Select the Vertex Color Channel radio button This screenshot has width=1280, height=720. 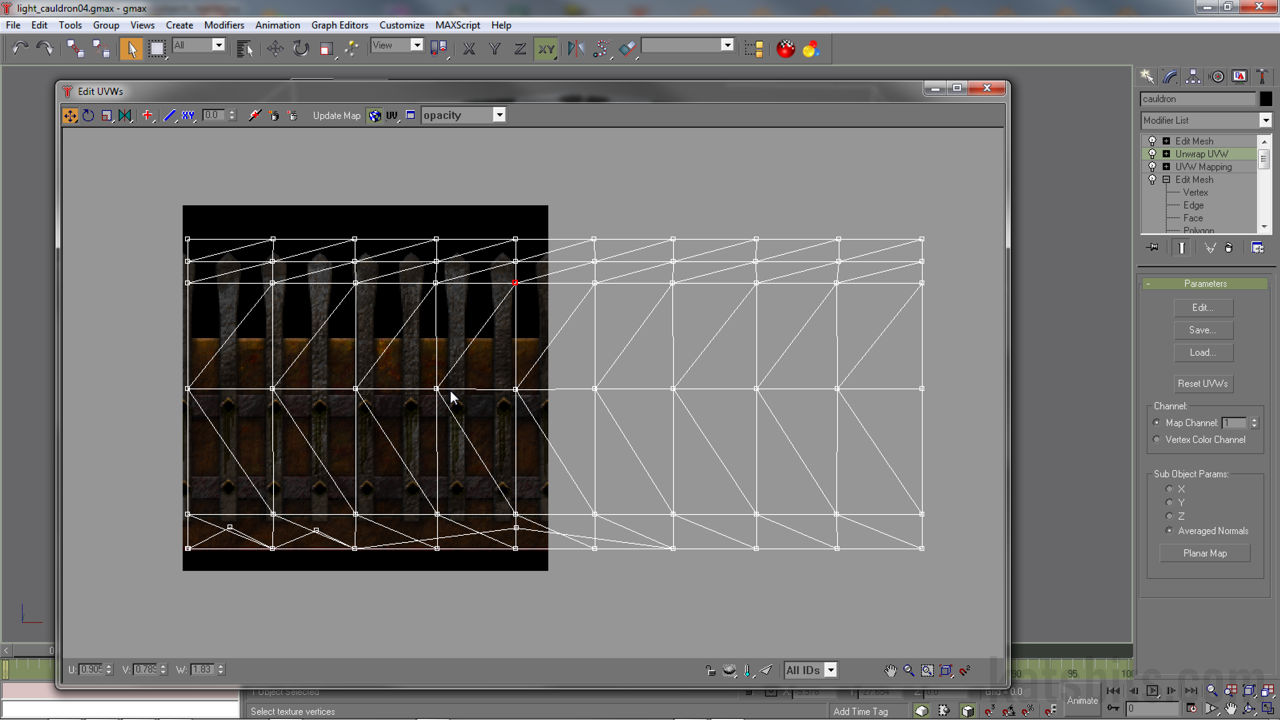point(1157,440)
